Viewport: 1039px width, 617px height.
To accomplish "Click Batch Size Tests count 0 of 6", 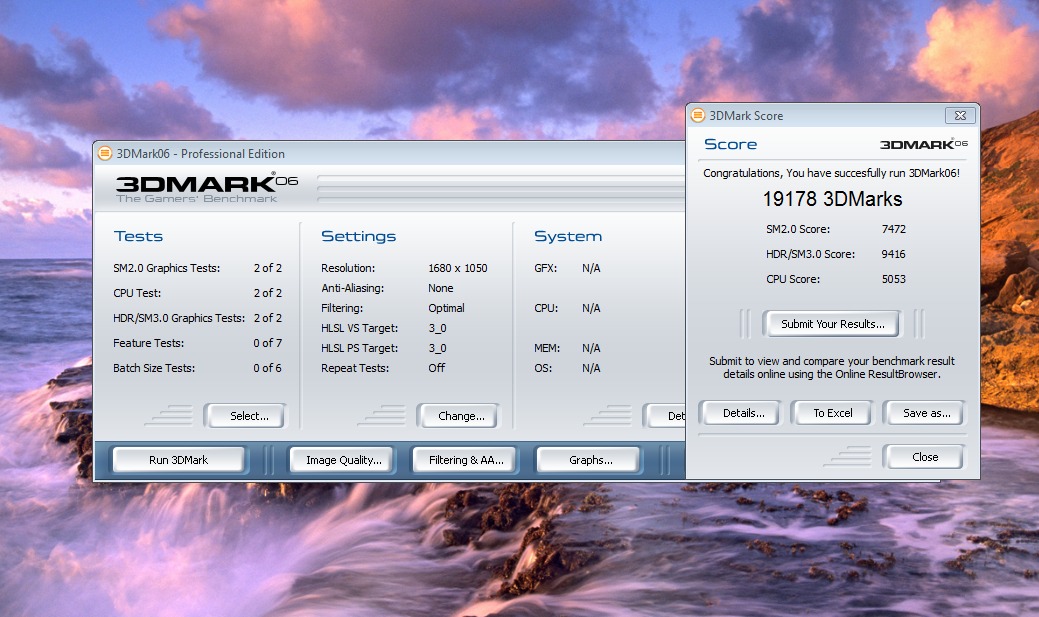I will tap(267, 368).
